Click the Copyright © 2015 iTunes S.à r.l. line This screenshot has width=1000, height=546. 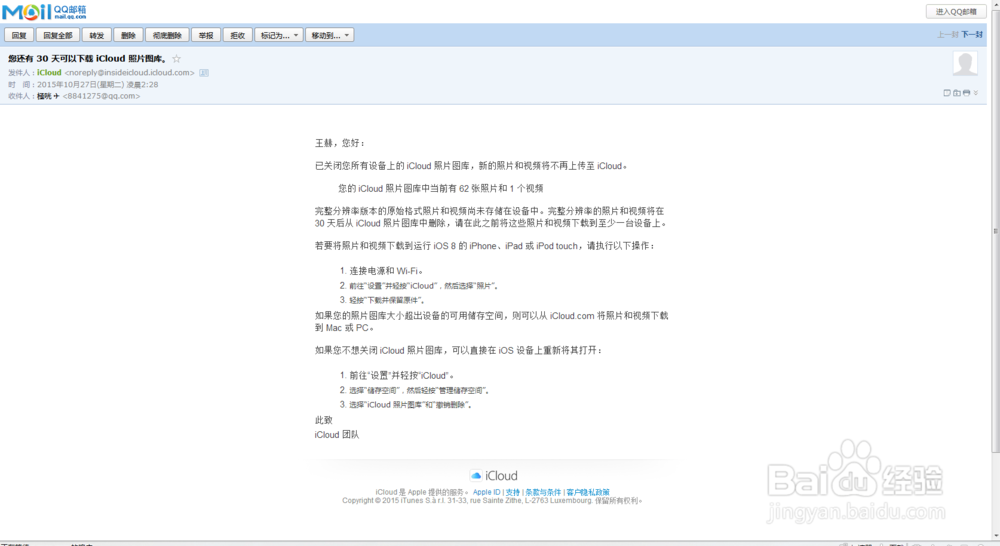[492, 501]
